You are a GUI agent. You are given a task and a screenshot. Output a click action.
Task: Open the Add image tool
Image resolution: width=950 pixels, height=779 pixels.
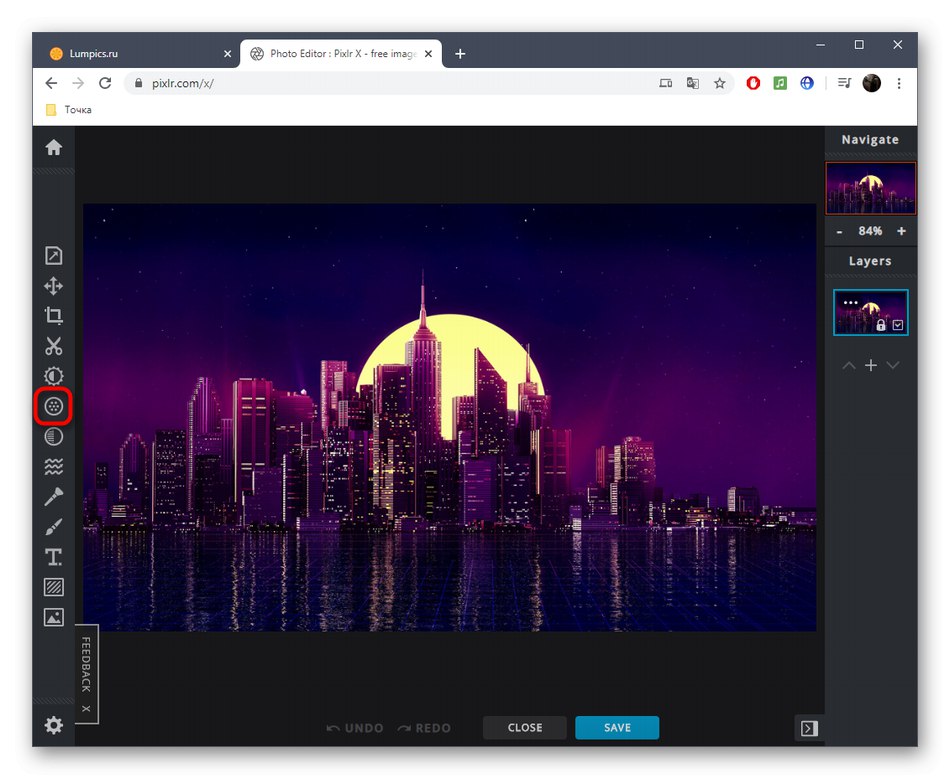[x=53, y=617]
